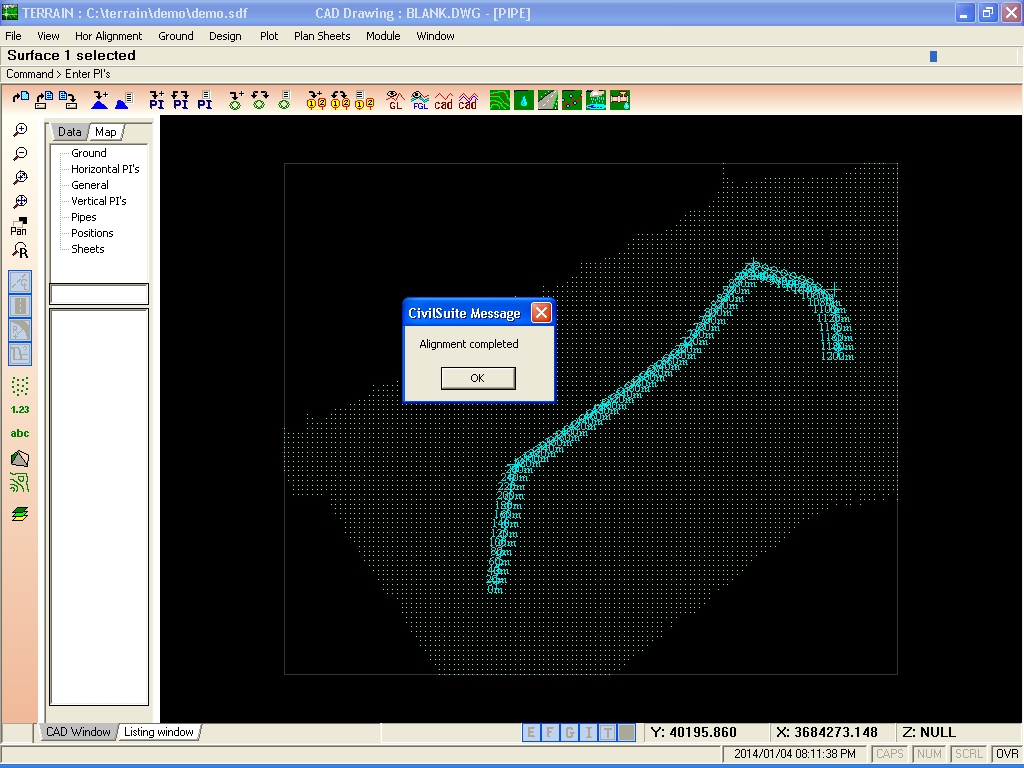Click the zoom out magnifier icon
Screen dimensions: 1024x768
pyautogui.click(x=20, y=153)
